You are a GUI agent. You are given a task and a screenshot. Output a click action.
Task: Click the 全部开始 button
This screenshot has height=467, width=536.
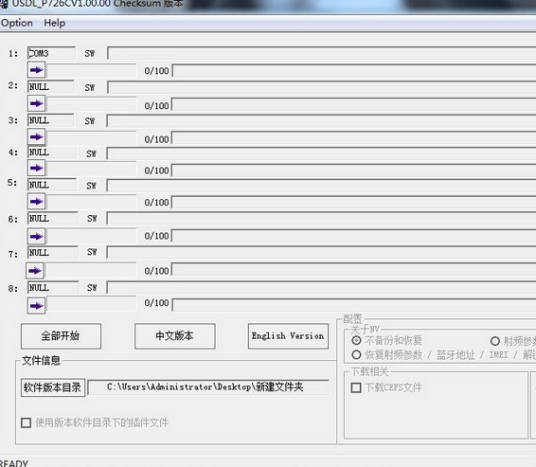click(61, 336)
